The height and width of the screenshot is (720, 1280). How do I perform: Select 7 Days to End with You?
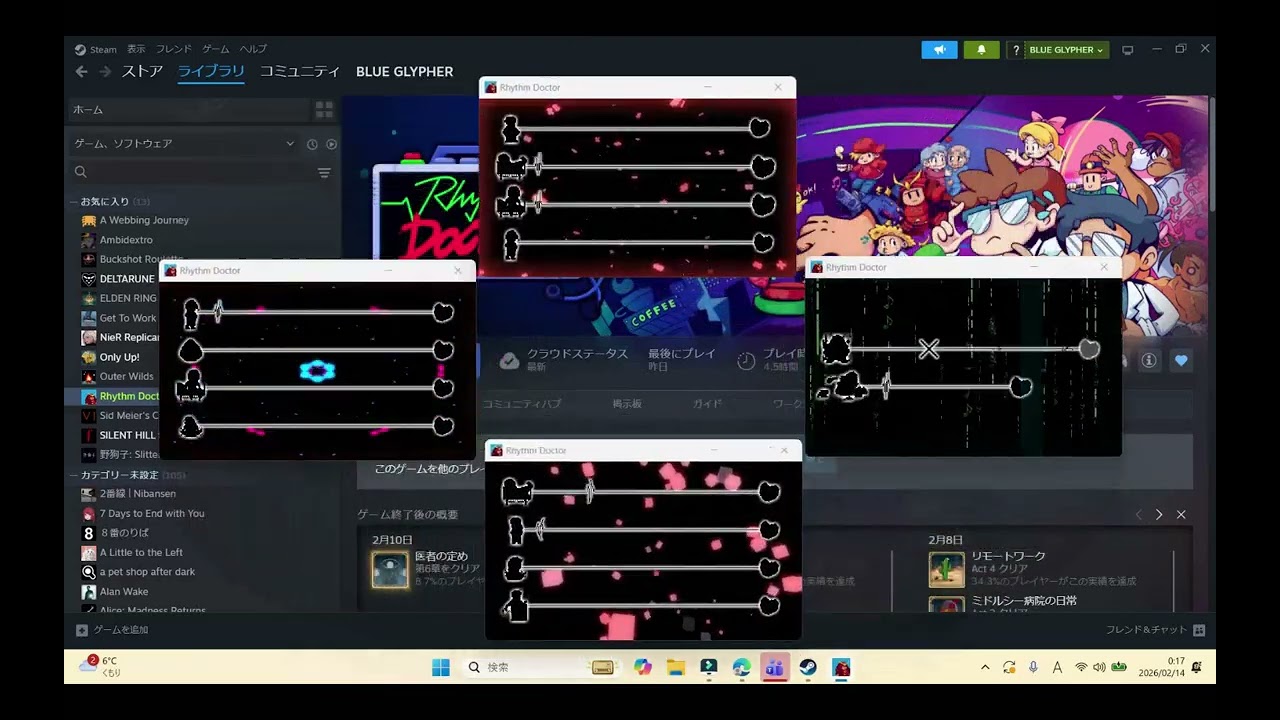tap(151, 513)
